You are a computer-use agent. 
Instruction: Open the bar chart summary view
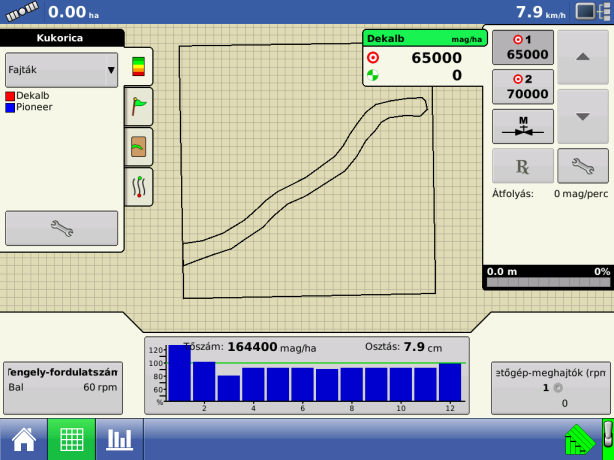tap(119, 439)
